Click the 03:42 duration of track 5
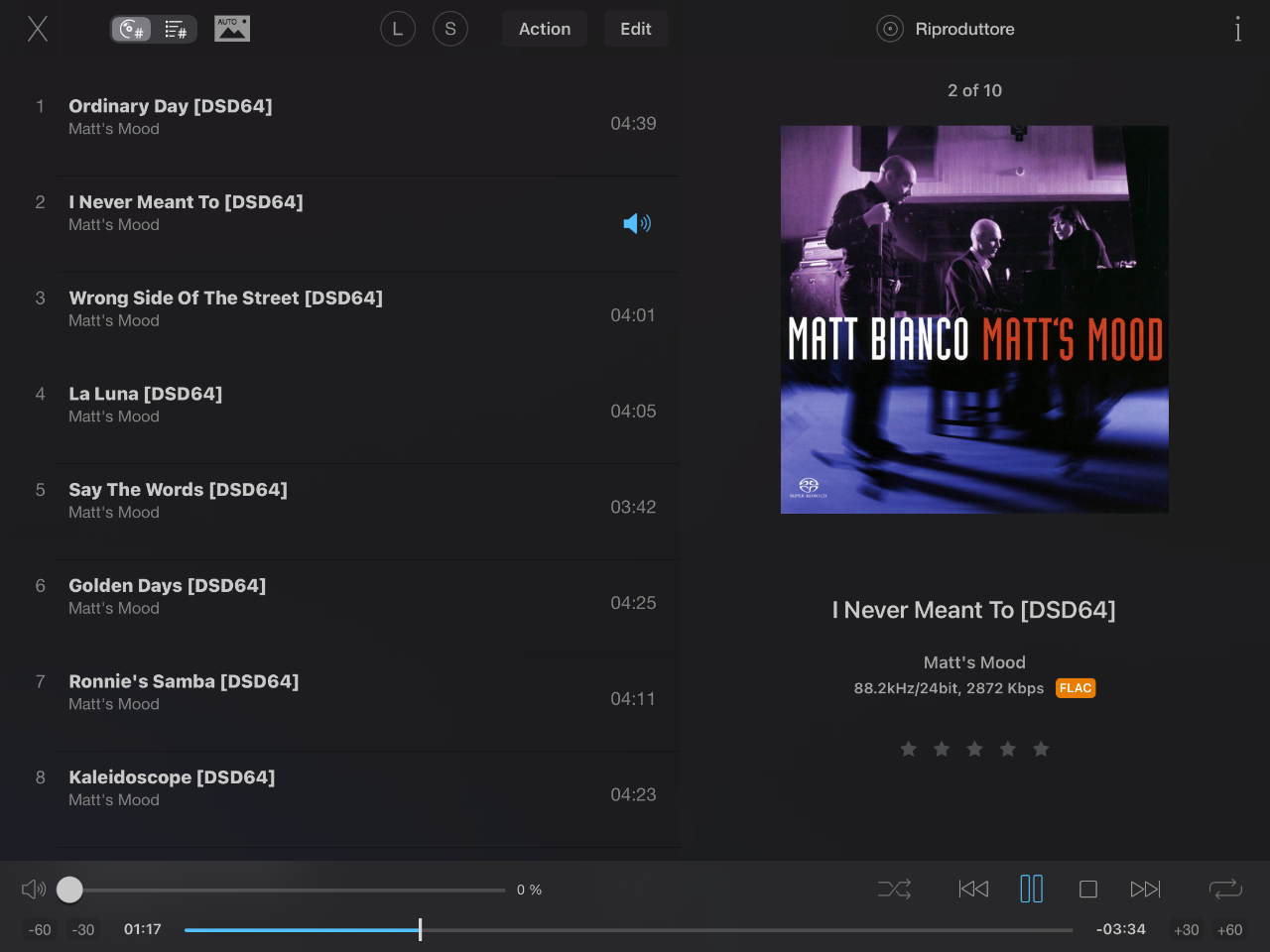Screen dimensions: 1270x952 (x=633, y=508)
